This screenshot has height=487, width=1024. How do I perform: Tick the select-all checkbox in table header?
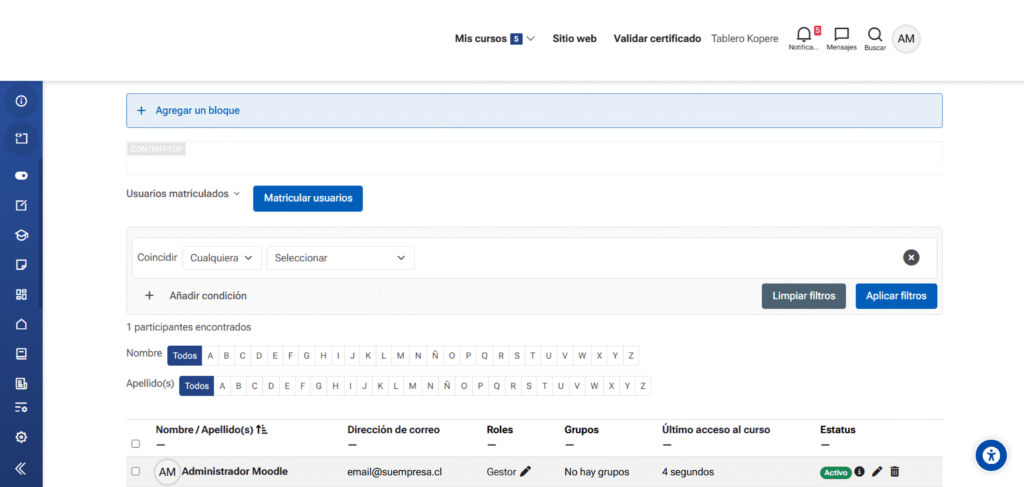136,444
